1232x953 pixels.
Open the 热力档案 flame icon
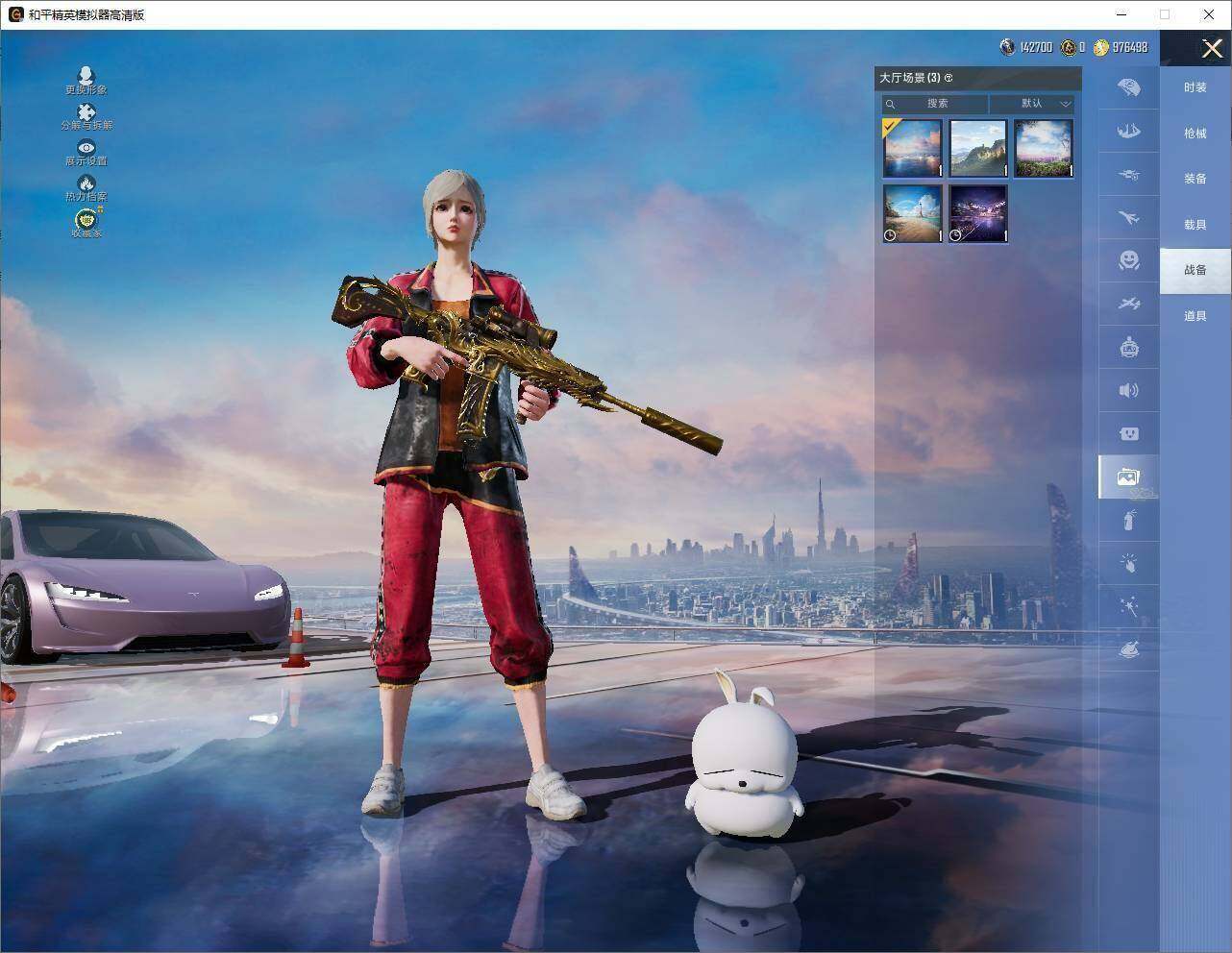click(86, 188)
